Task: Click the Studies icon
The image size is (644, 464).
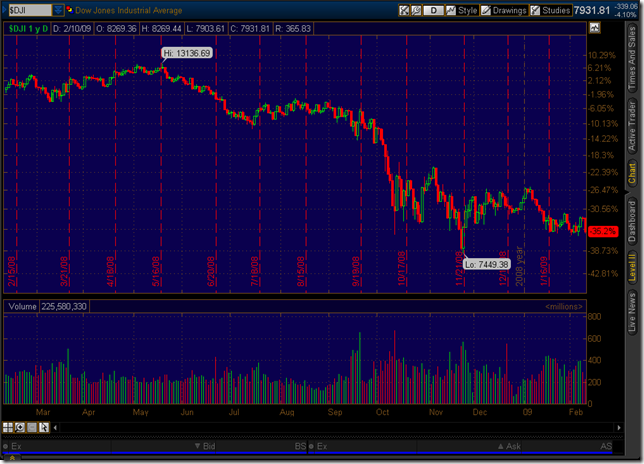Action: (535, 10)
